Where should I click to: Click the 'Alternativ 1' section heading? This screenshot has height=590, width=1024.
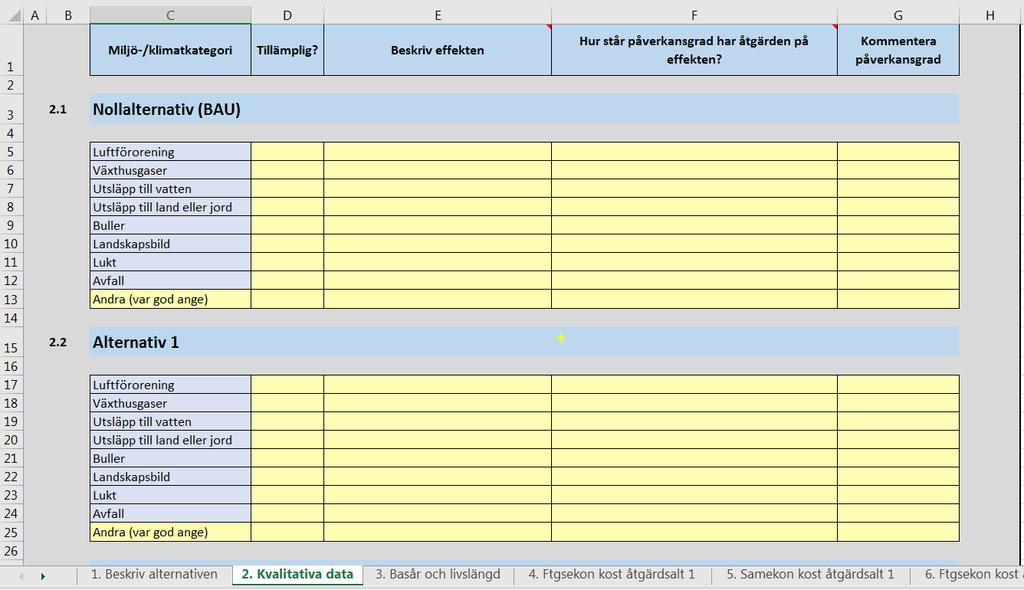pos(135,342)
